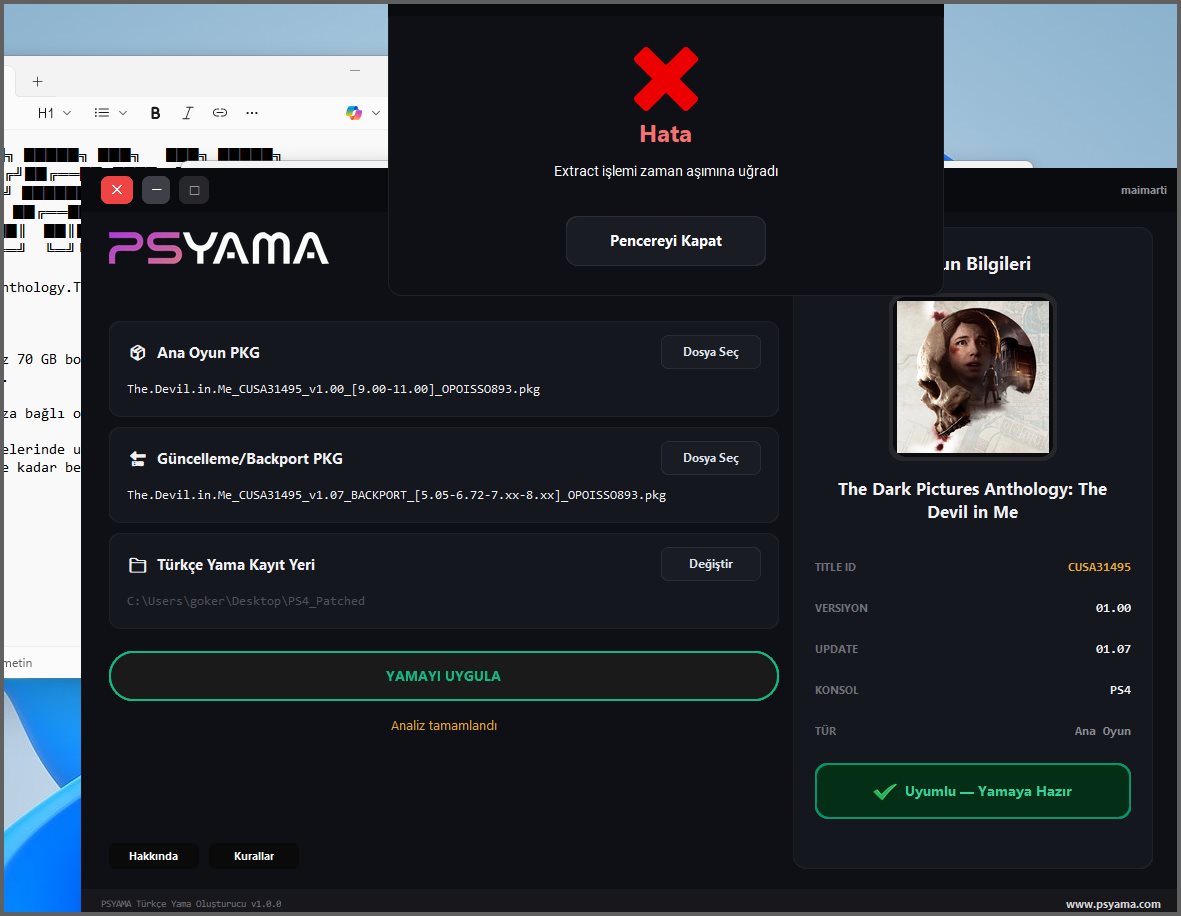Click the red X error icon
The width and height of the screenshot is (1181, 916).
pyautogui.click(x=666, y=79)
